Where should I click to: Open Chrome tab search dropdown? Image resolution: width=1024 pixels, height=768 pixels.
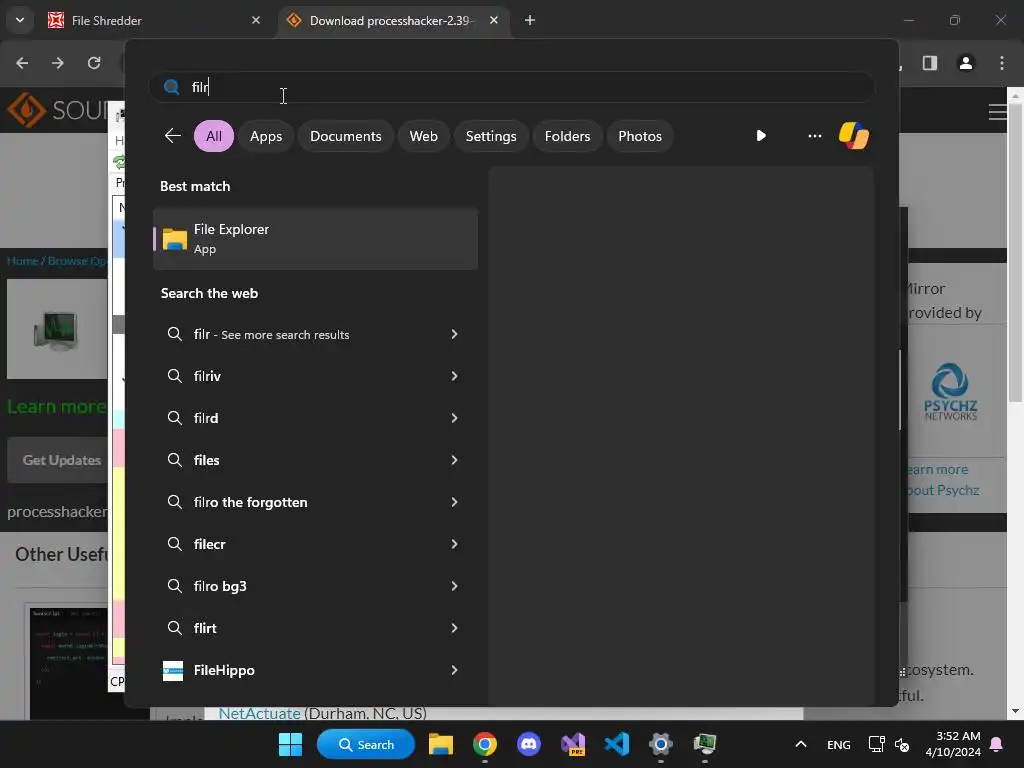click(20, 20)
